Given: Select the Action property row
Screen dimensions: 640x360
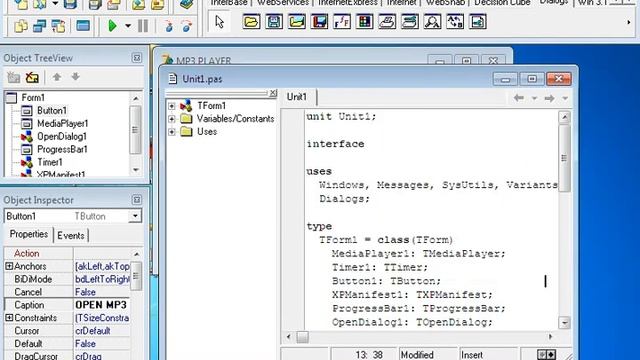Looking at the screenshot, I should [67, 253].
